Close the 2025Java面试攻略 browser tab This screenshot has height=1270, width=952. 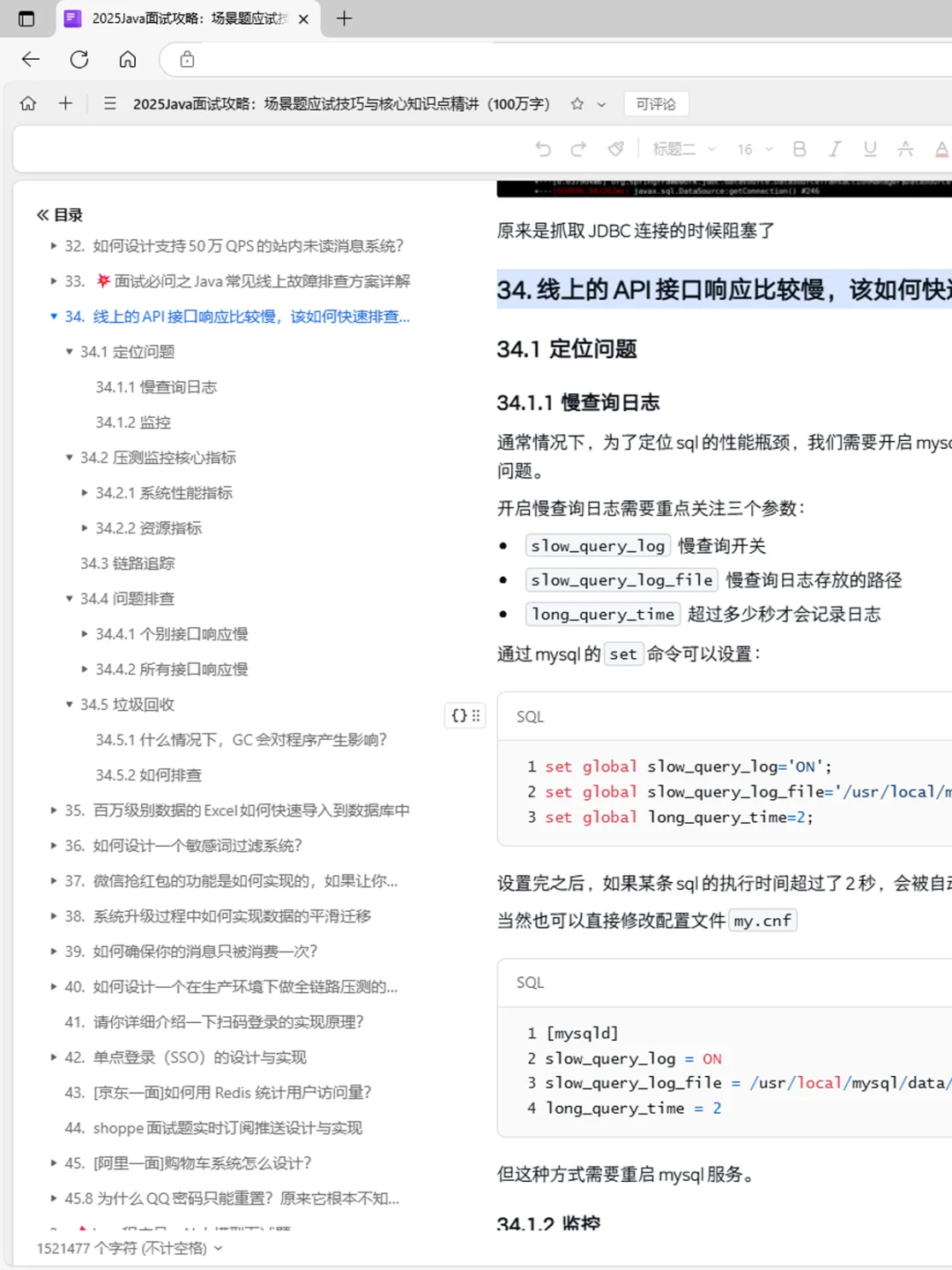(x=303, y=19)
